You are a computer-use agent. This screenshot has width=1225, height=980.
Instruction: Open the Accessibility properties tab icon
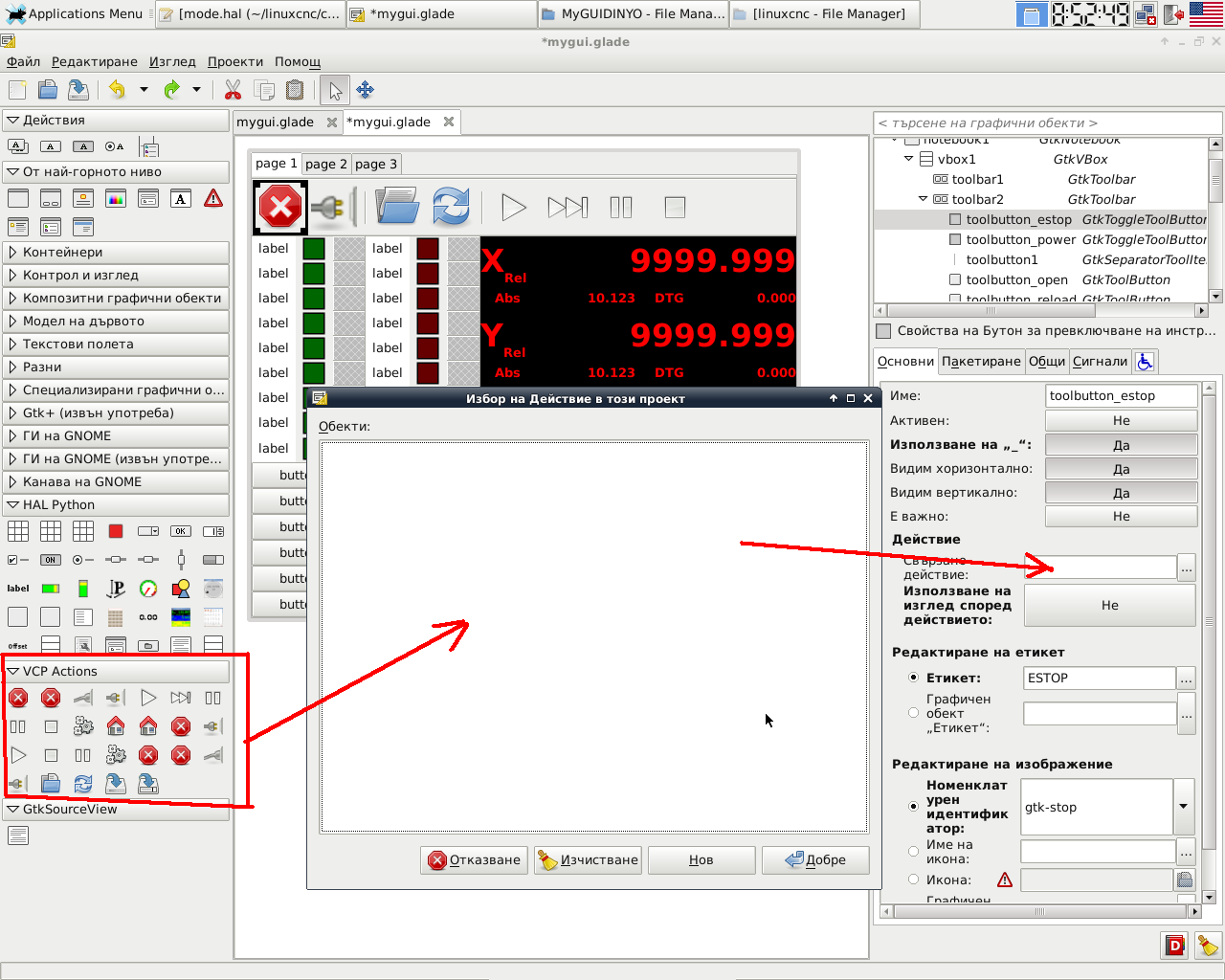(1145, 362)
